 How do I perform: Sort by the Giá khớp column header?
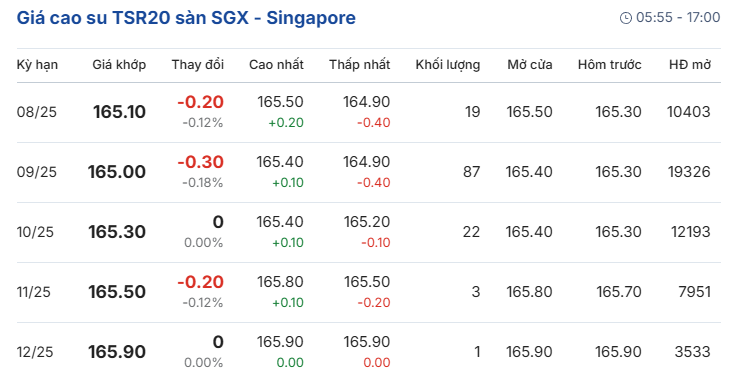click(119, 65)
